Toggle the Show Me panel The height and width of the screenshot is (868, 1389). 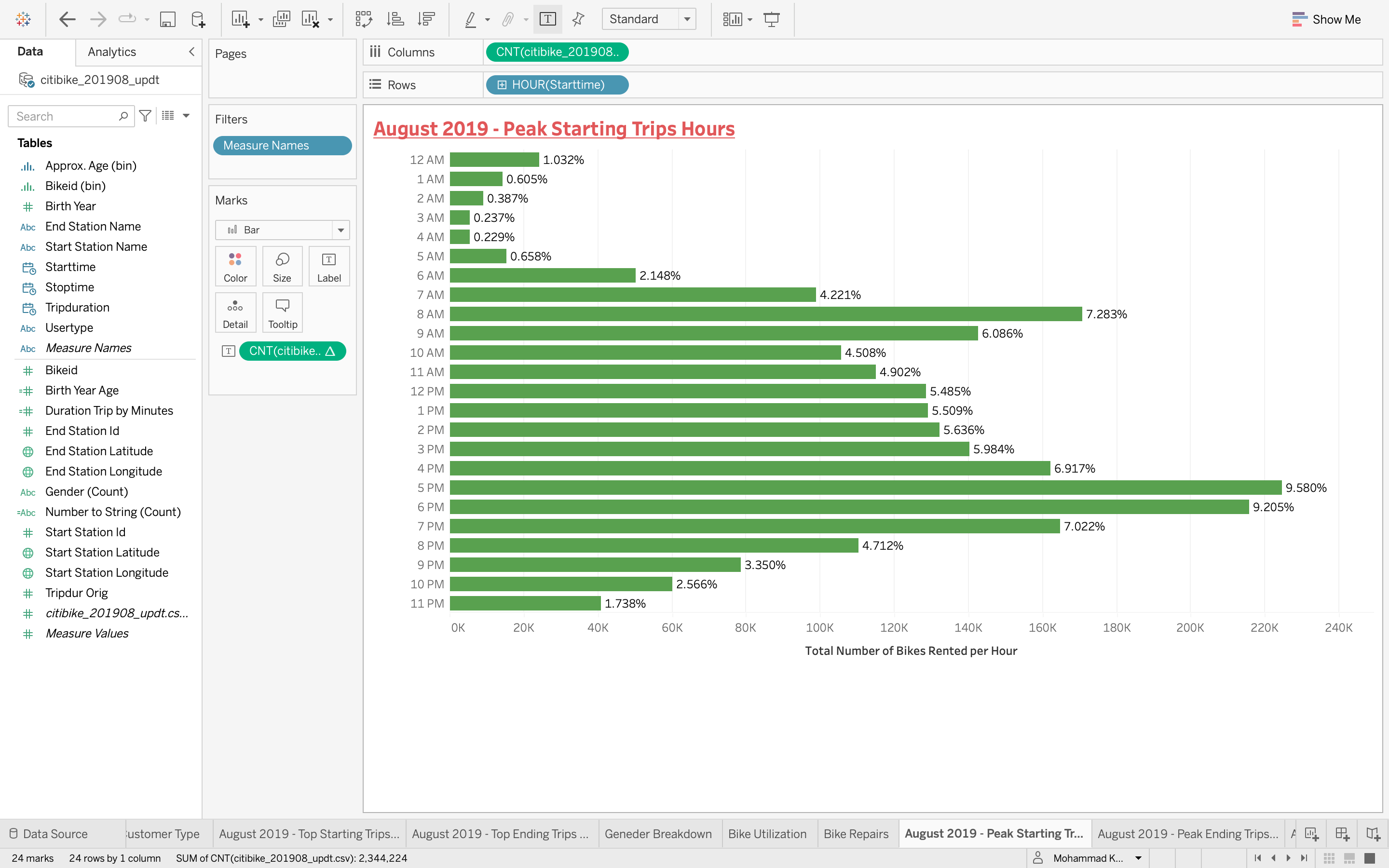click(x=1326, y=19)
